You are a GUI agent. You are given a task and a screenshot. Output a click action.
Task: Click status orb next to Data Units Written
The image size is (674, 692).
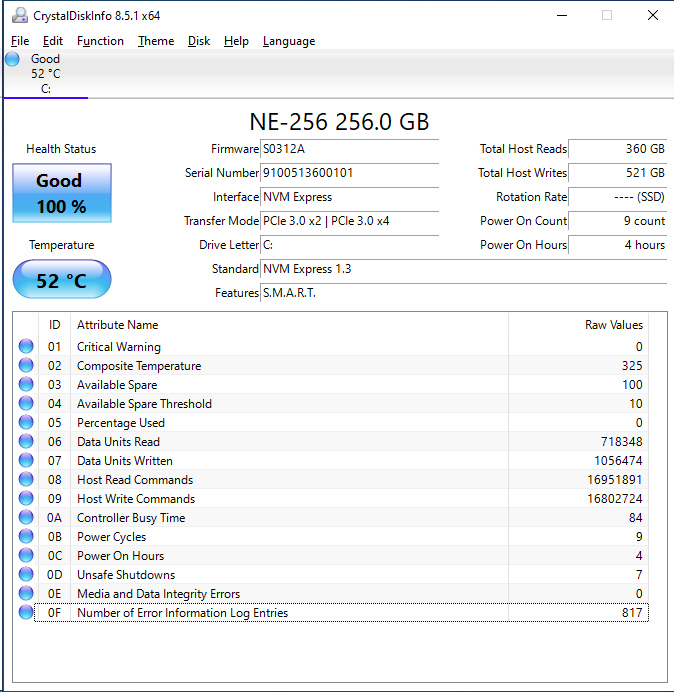(26, 461)
